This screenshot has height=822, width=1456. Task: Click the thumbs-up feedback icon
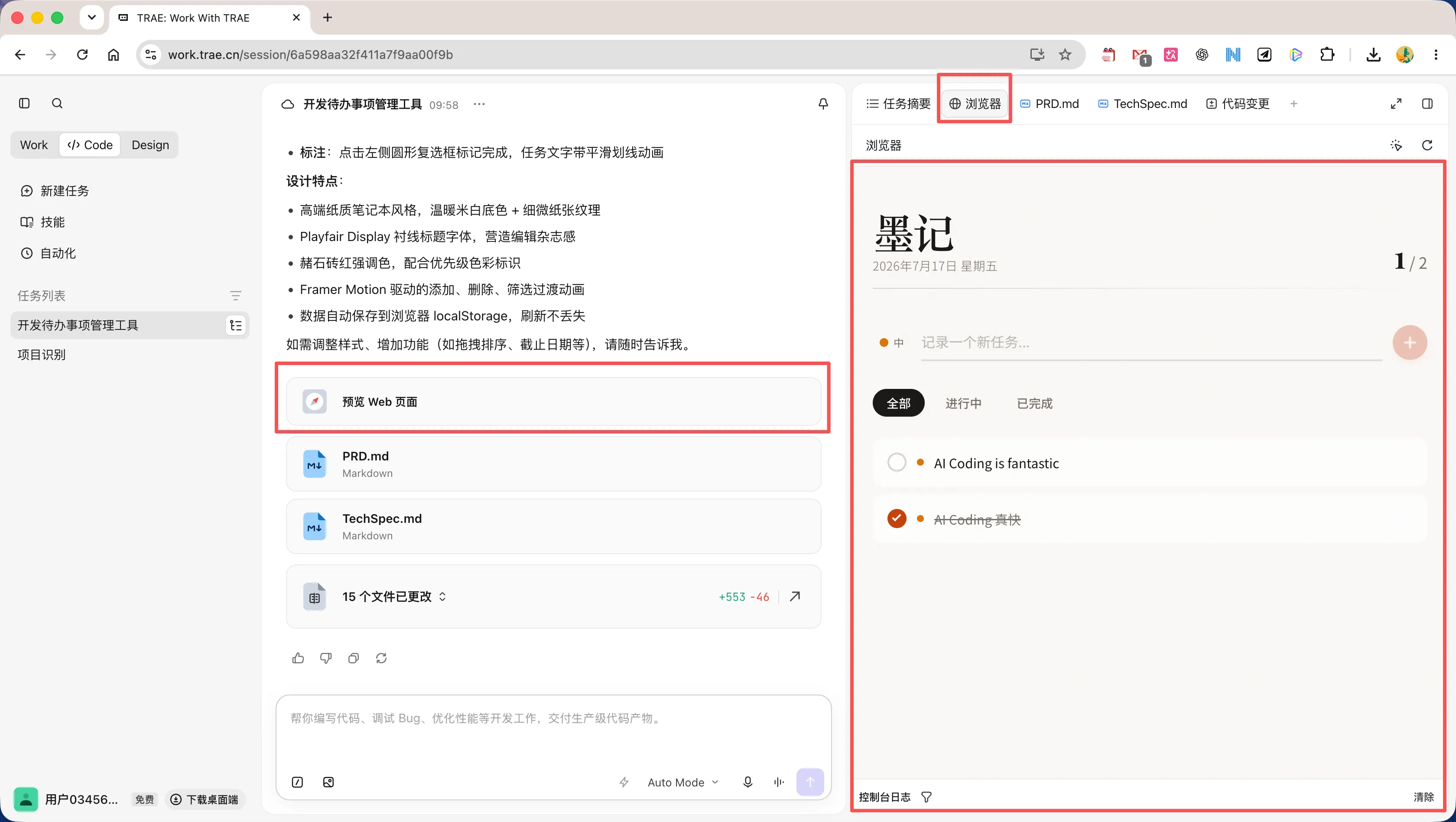(298, 658)
